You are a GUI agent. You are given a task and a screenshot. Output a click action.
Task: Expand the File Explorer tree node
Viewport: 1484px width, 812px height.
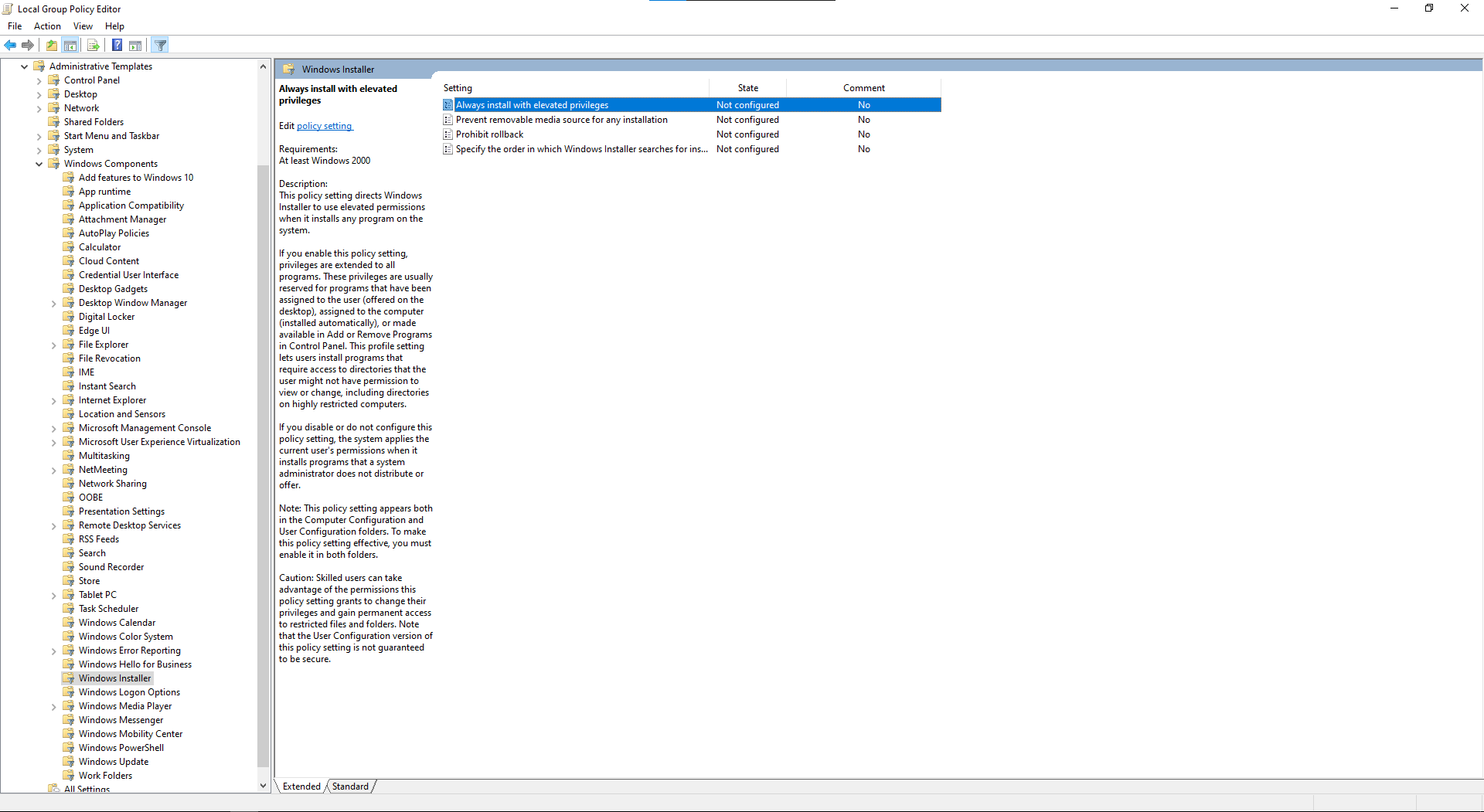point(54,345)
